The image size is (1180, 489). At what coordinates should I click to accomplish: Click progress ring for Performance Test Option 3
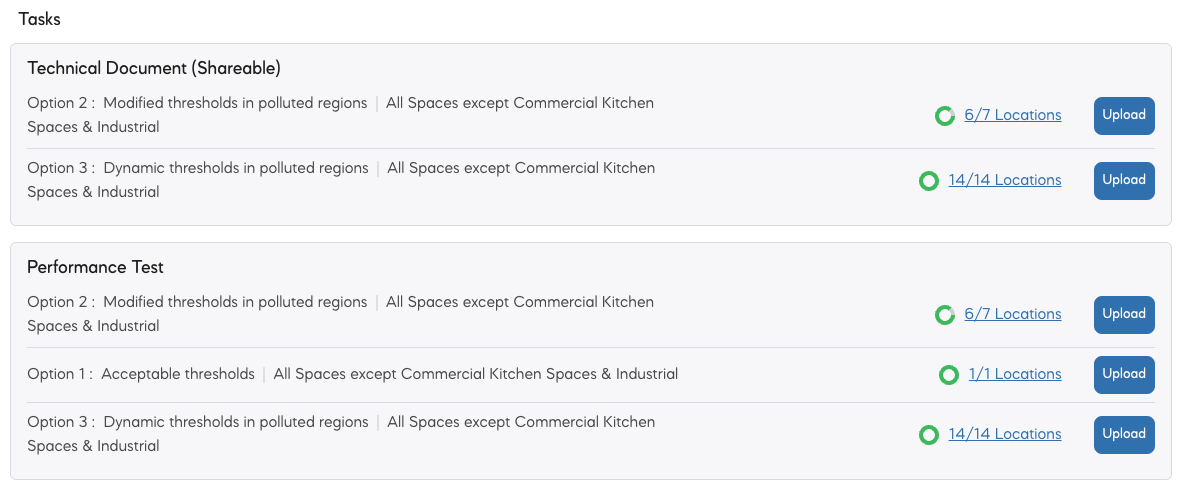[929, 435]
